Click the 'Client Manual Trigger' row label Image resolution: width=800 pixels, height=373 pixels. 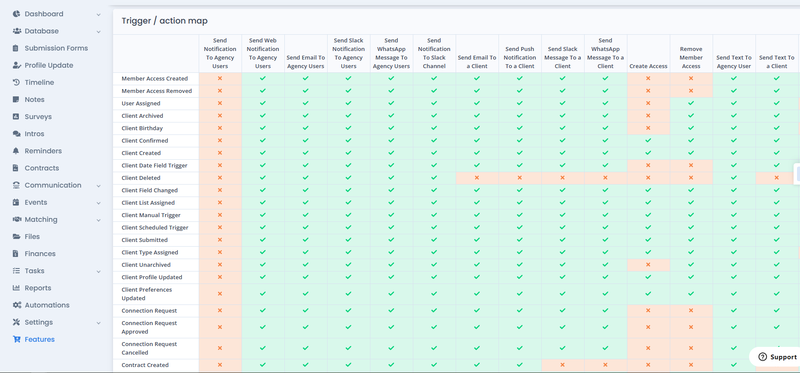151,215
